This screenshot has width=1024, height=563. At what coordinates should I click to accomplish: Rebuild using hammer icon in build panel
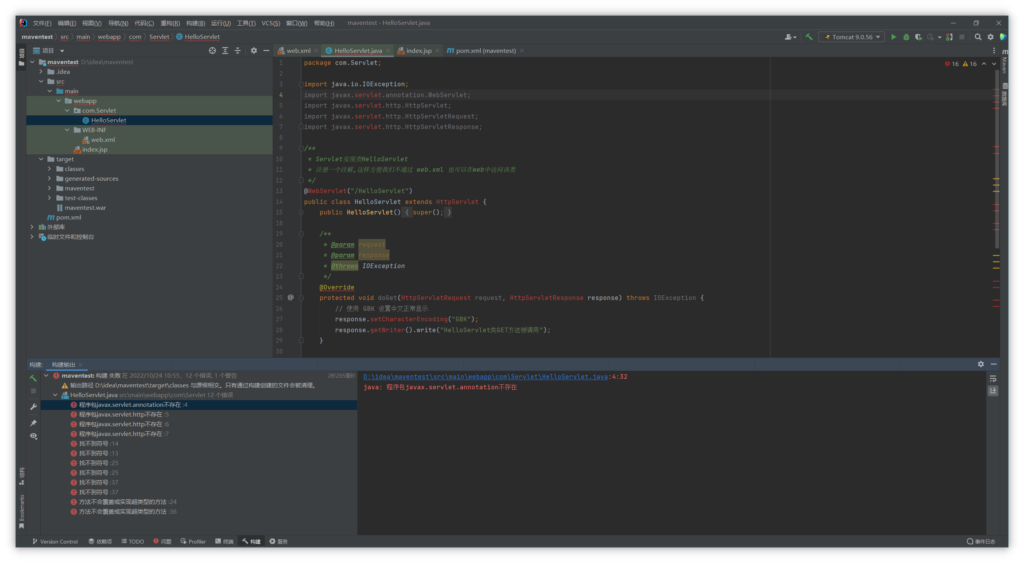coord(33,378)
